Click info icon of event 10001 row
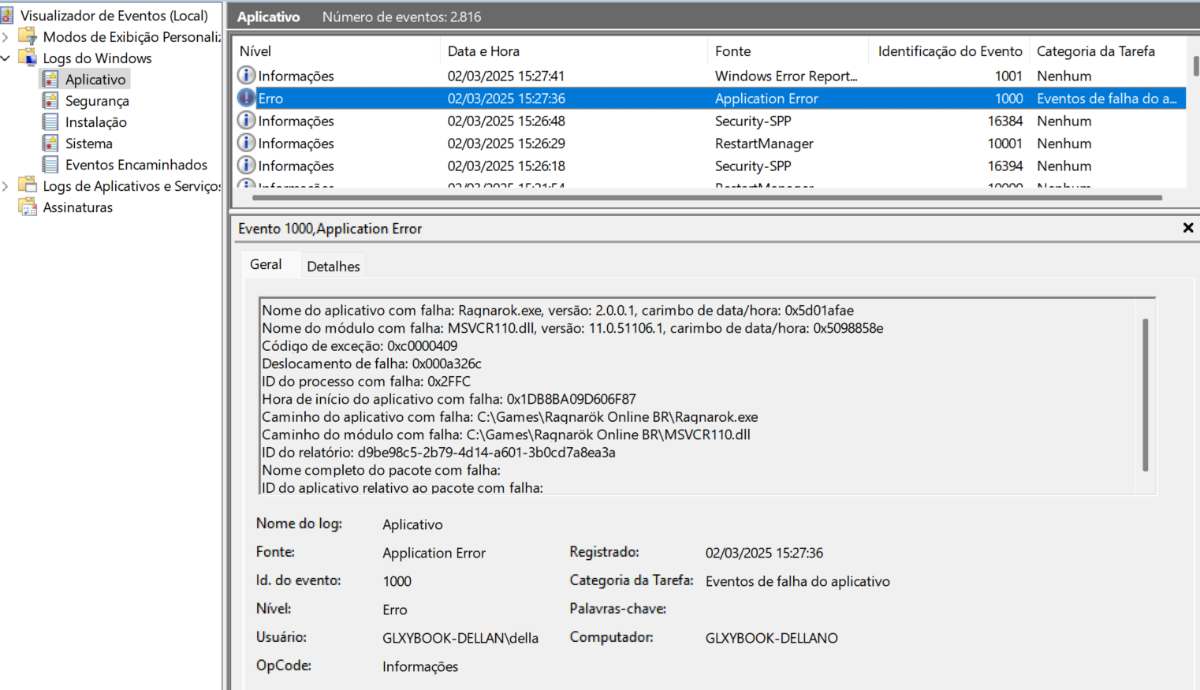Image resolution: width=1200 pixels, height=690 pixels. click(246, 143)
